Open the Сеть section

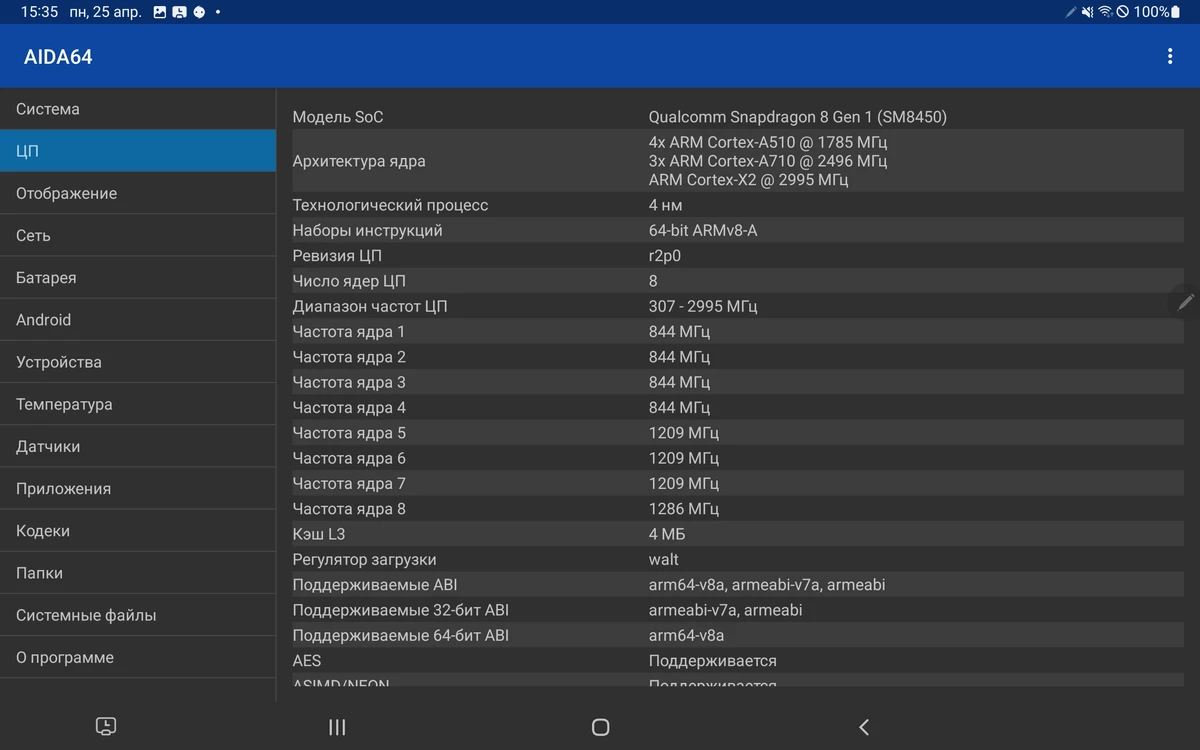pyautogui.click(x=138, y=235)
